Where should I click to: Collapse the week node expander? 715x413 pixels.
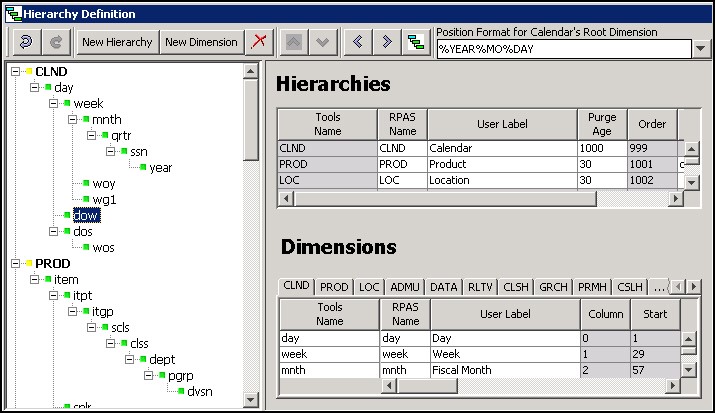(53, 103)
